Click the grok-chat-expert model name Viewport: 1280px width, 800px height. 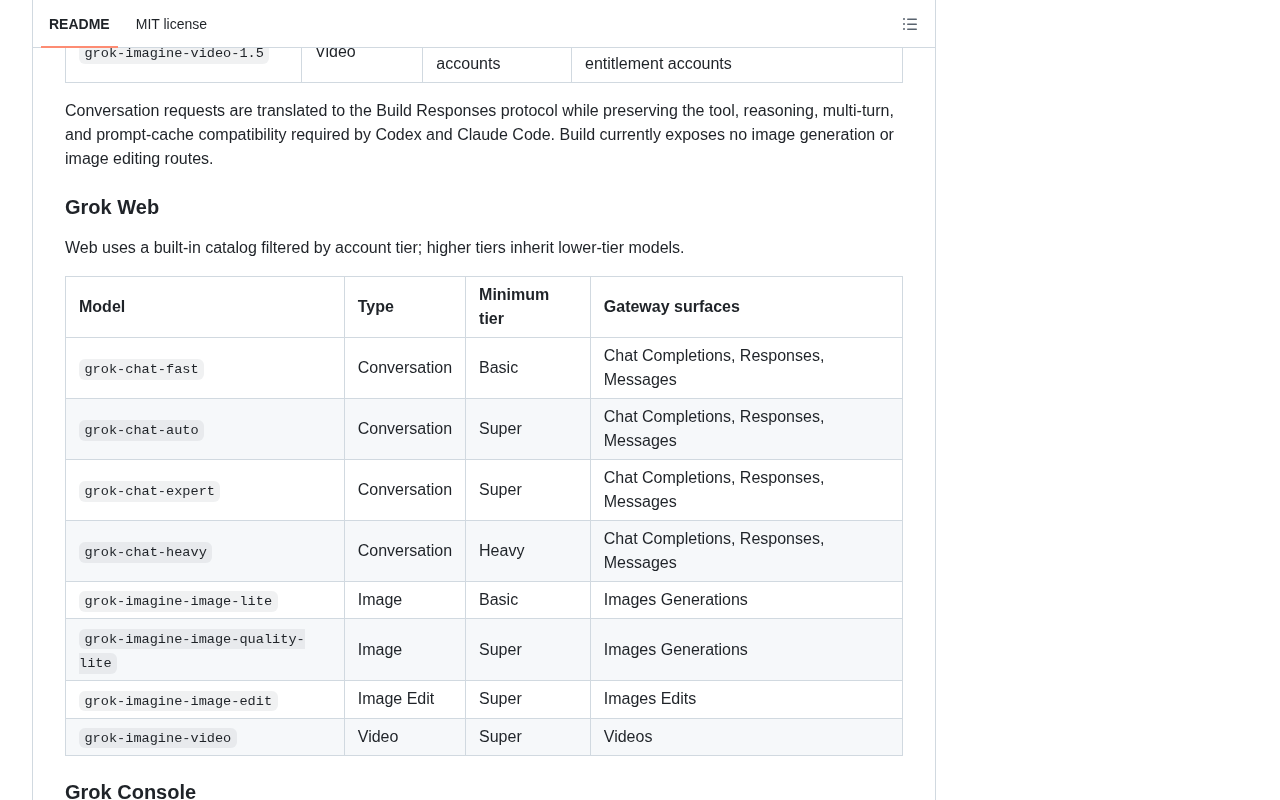tap(149, 491)
